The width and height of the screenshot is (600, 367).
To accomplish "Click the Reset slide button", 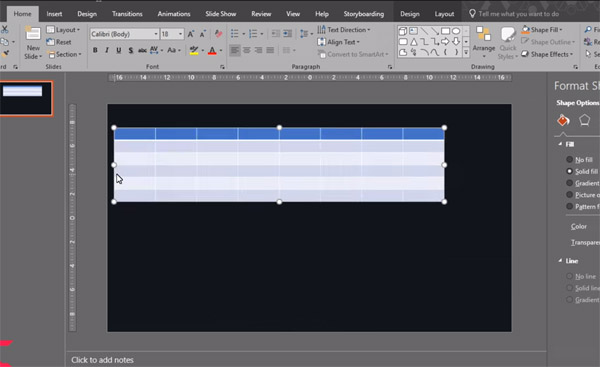I will coord(59,42).
